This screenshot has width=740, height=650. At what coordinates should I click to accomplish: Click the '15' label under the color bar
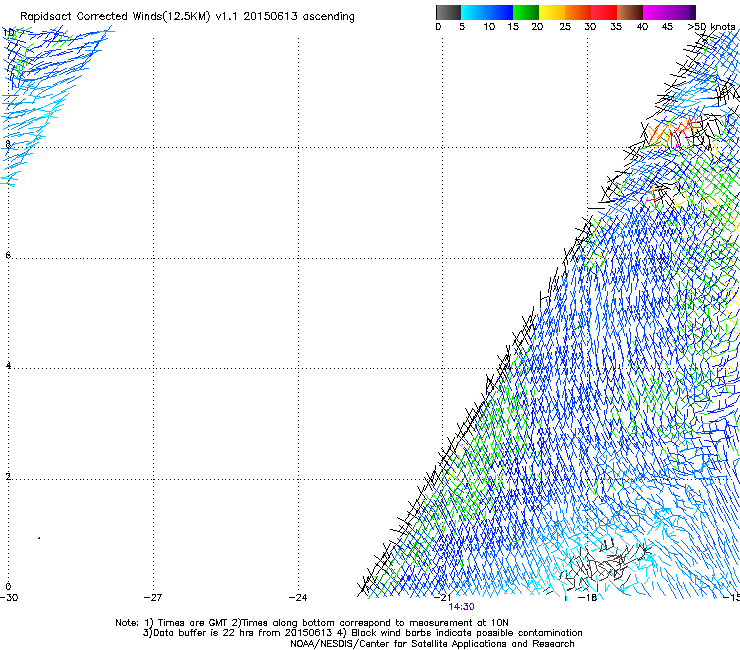pos(513,27)
